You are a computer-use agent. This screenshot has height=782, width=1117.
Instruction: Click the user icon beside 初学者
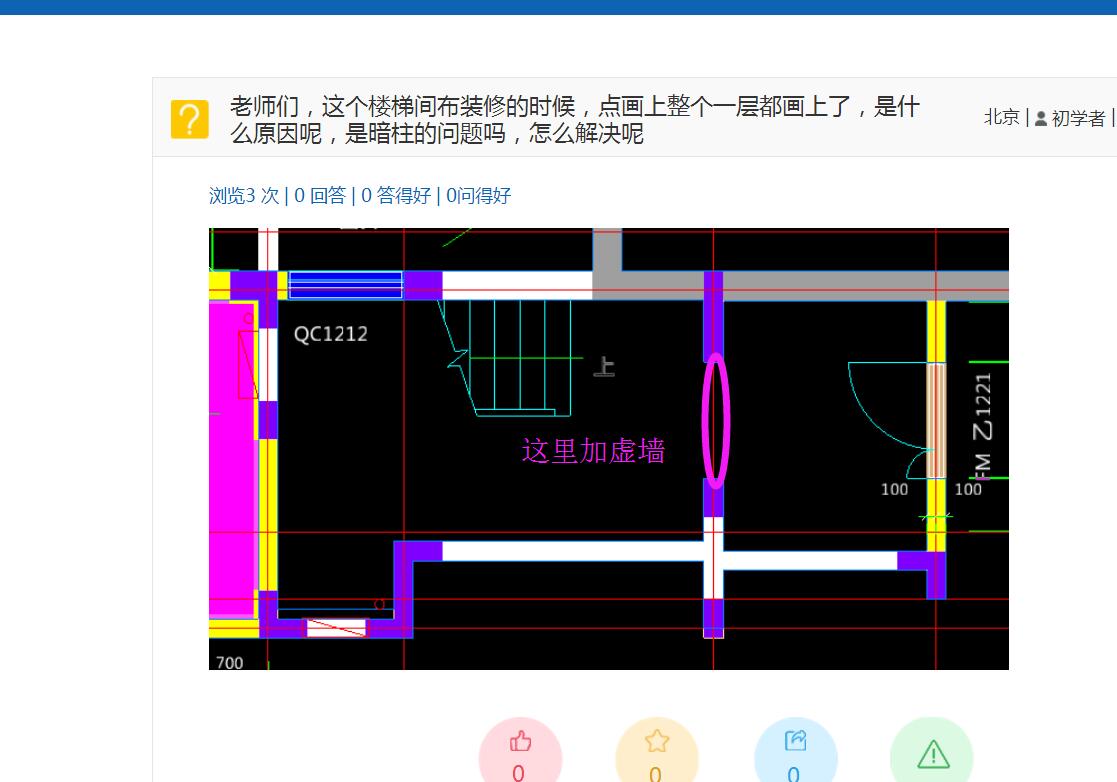(1041, 118)
